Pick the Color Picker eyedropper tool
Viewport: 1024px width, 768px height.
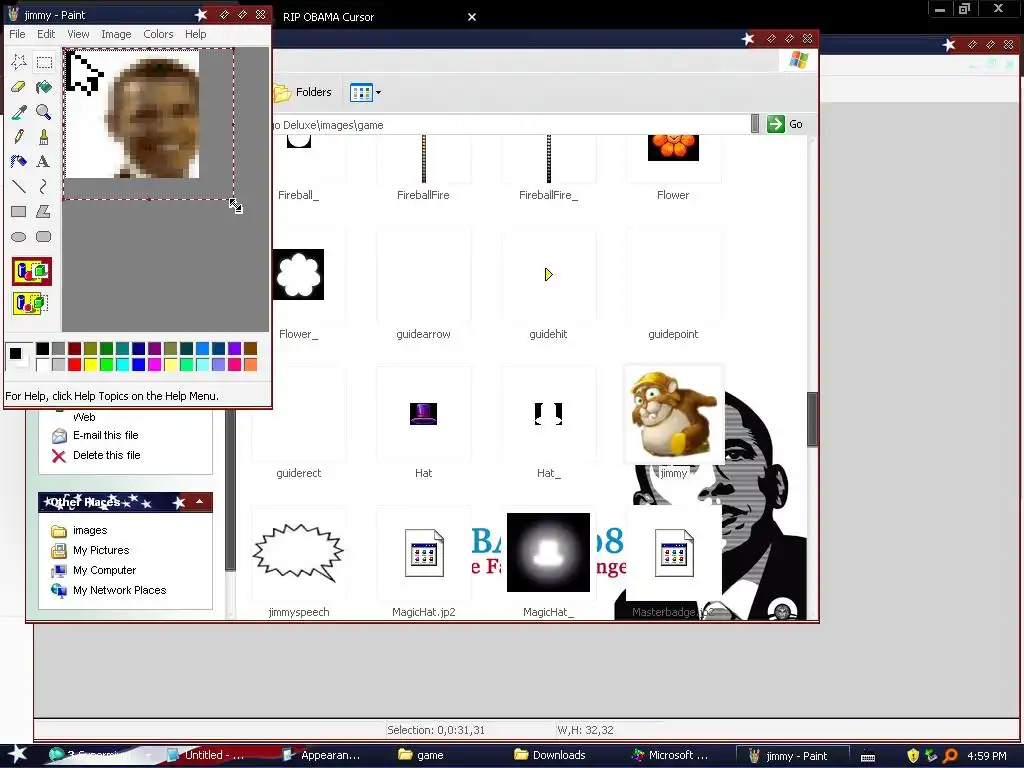19,112
